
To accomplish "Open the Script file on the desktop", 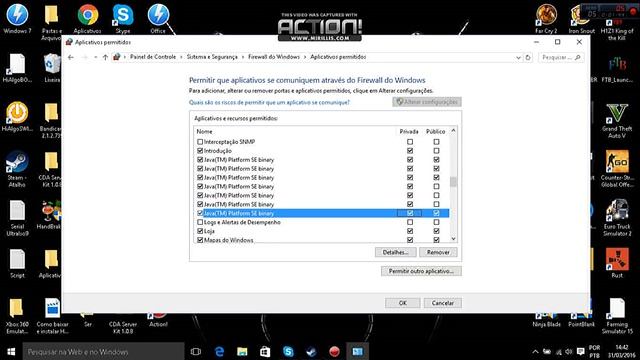I will click(17, 264).
